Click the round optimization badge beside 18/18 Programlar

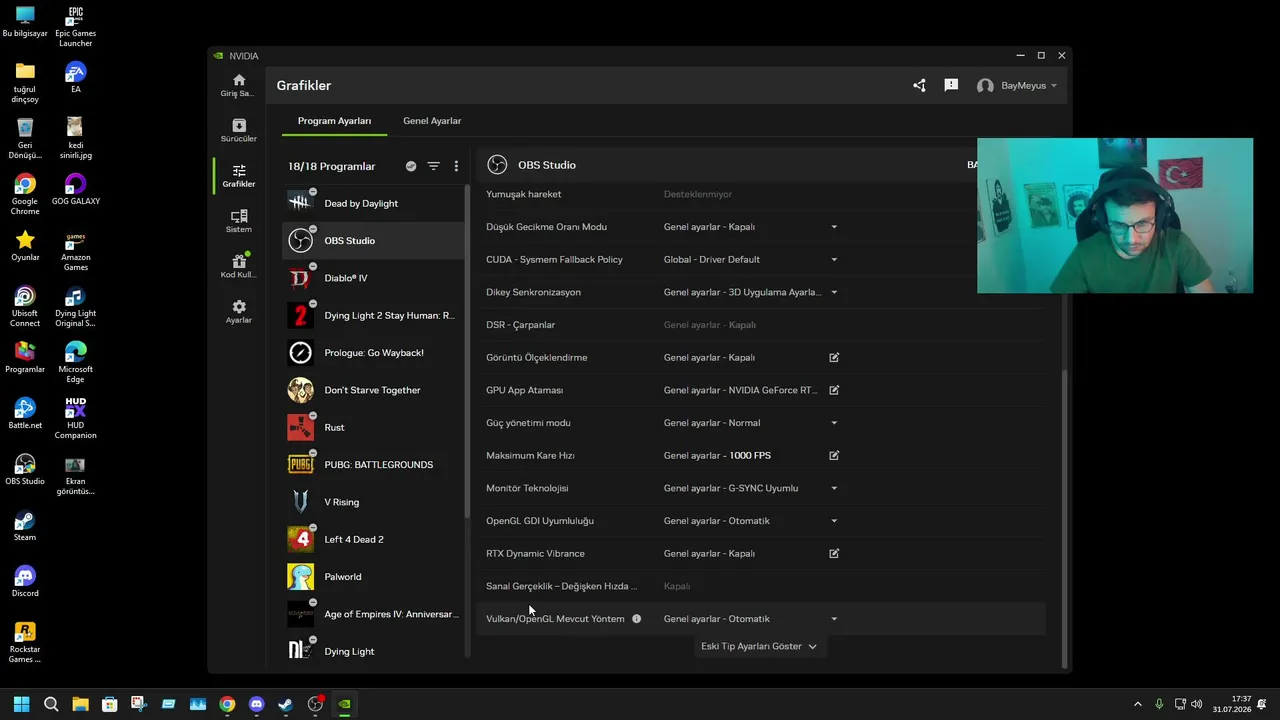411,166
